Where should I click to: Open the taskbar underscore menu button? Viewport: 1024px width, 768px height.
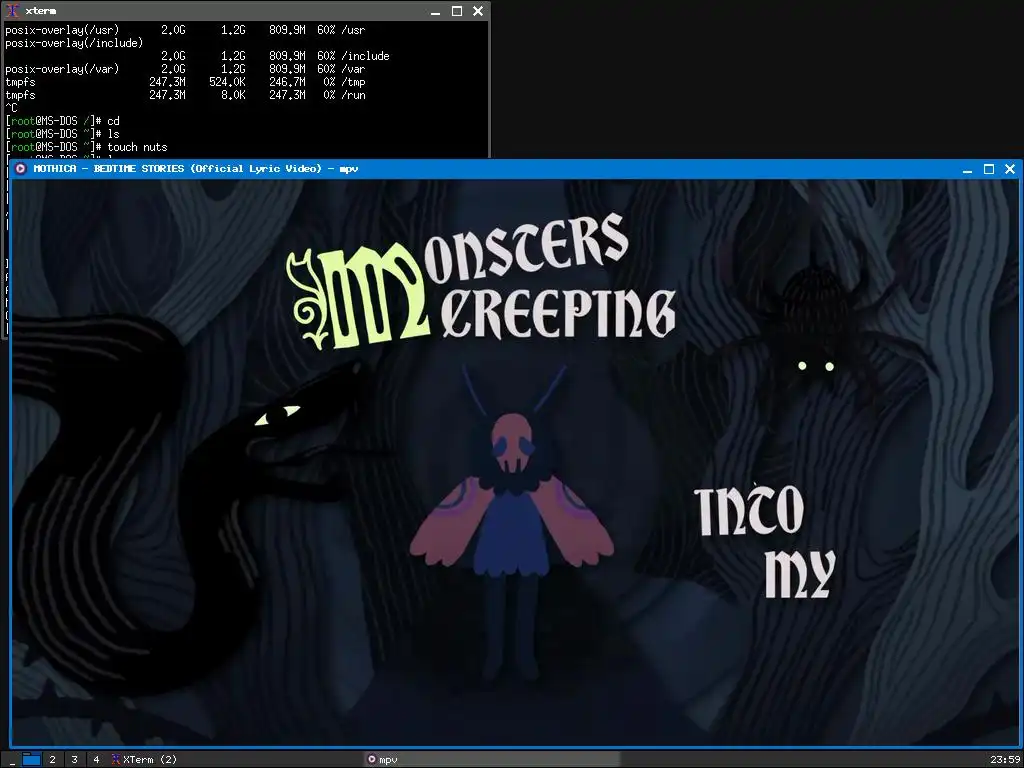[12, 760]
